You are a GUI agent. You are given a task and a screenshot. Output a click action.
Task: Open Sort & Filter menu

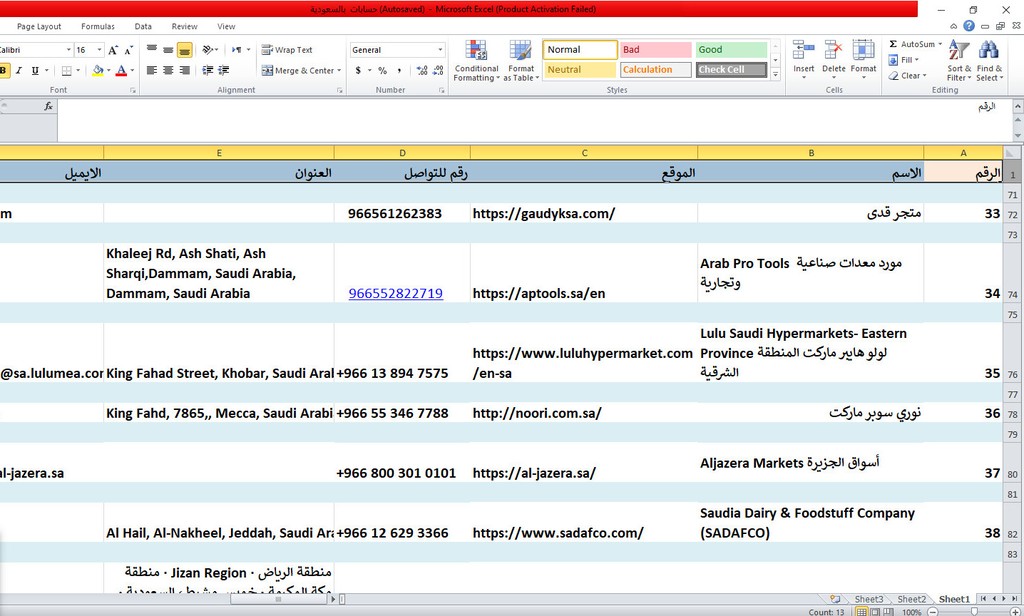point(959,61)
